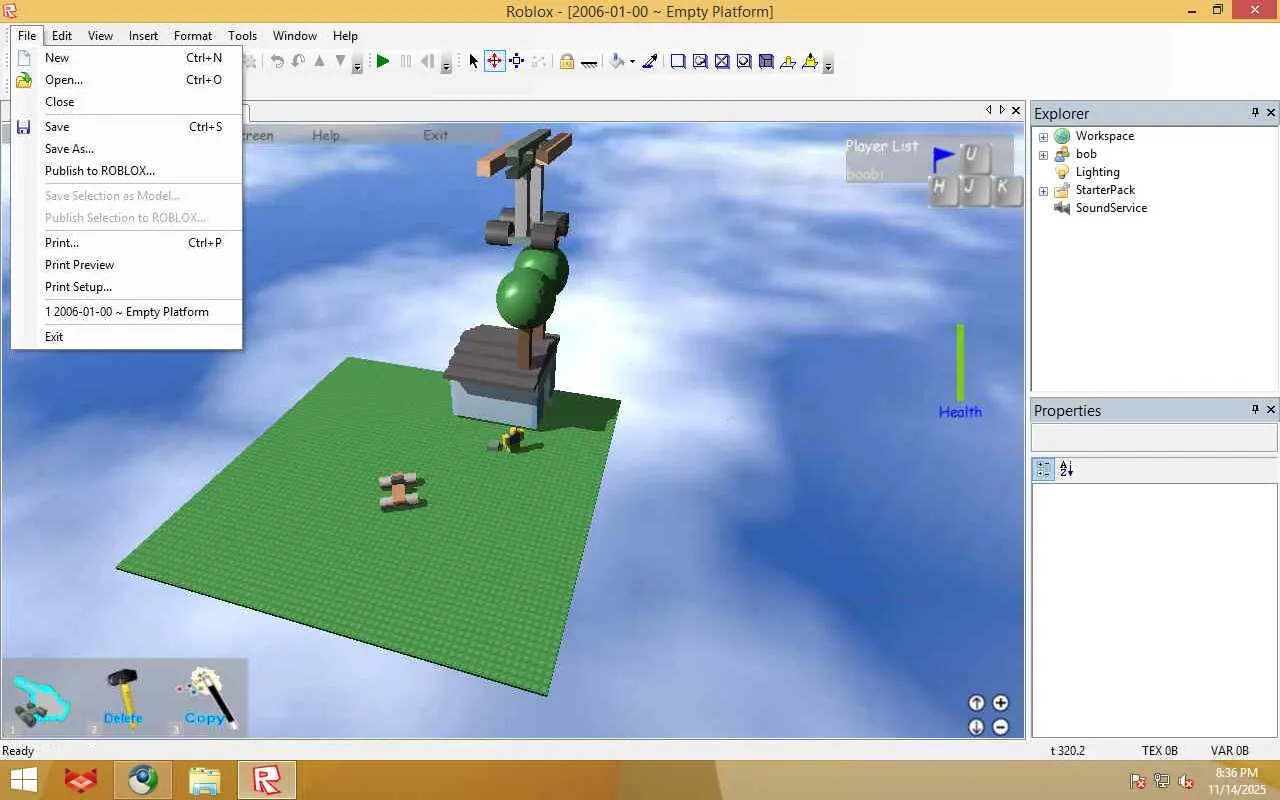Click the gray up-triangle toolbar icon
This screenshot has width=1280, height=800.
(320, 62)
